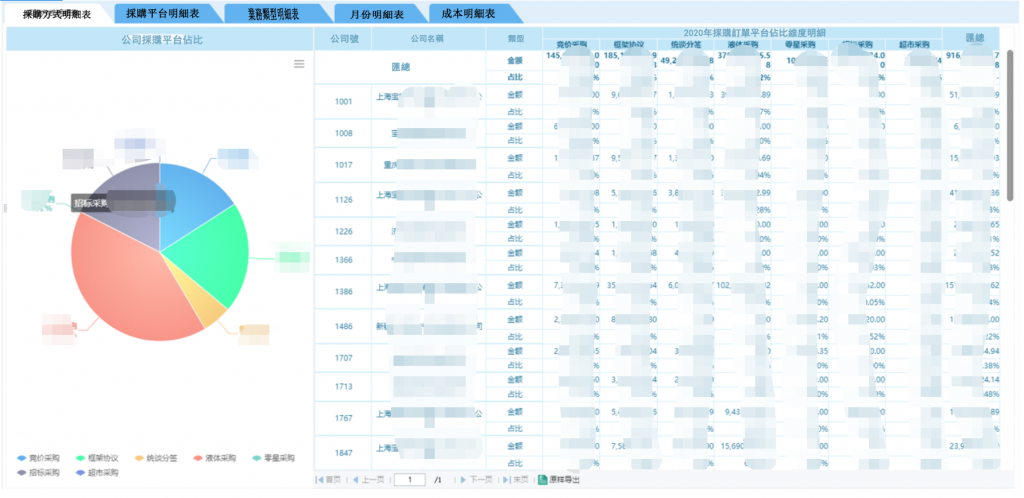Image resolution: width=1024 pixels, height=498 pixels.
Task: Select company number 1713 cell
Action: 343,386
